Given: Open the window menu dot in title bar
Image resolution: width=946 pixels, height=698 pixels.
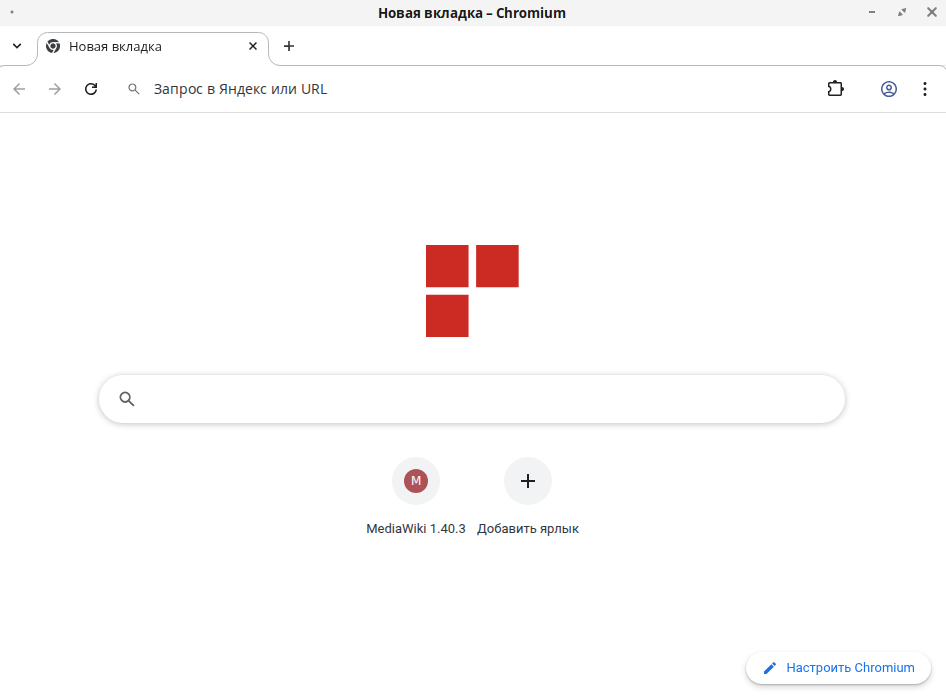Looking at the screenshot, I should coord(11,12).
